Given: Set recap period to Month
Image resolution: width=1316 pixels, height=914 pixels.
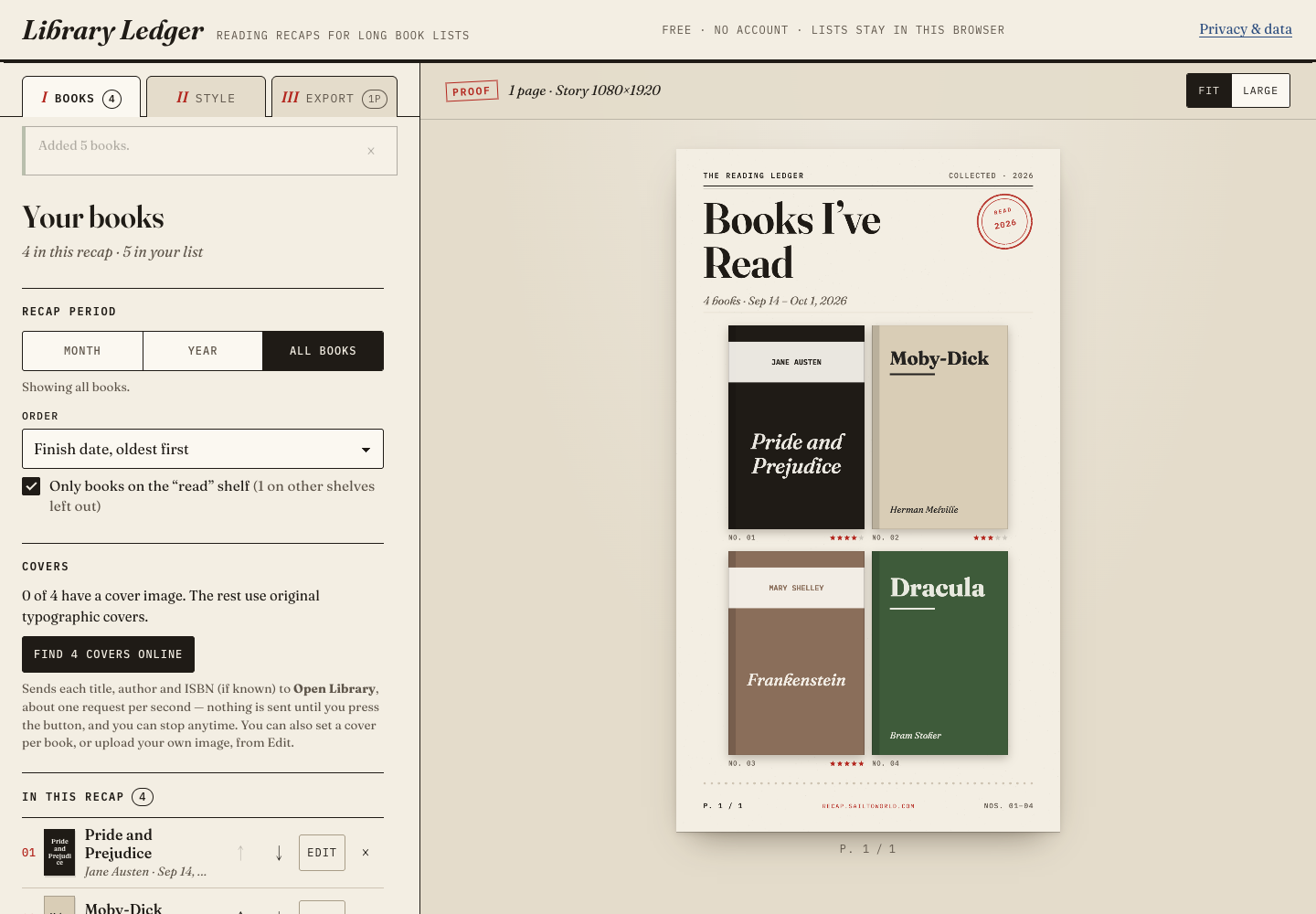Looking at the screenshot, I should 82,351.
